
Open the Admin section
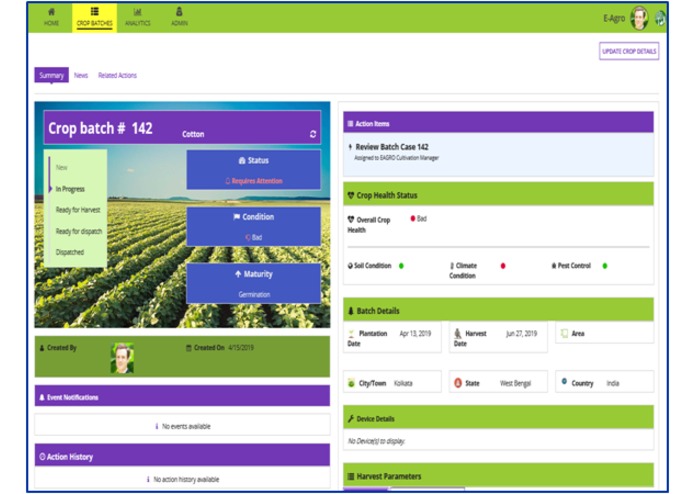click(179, 17)
